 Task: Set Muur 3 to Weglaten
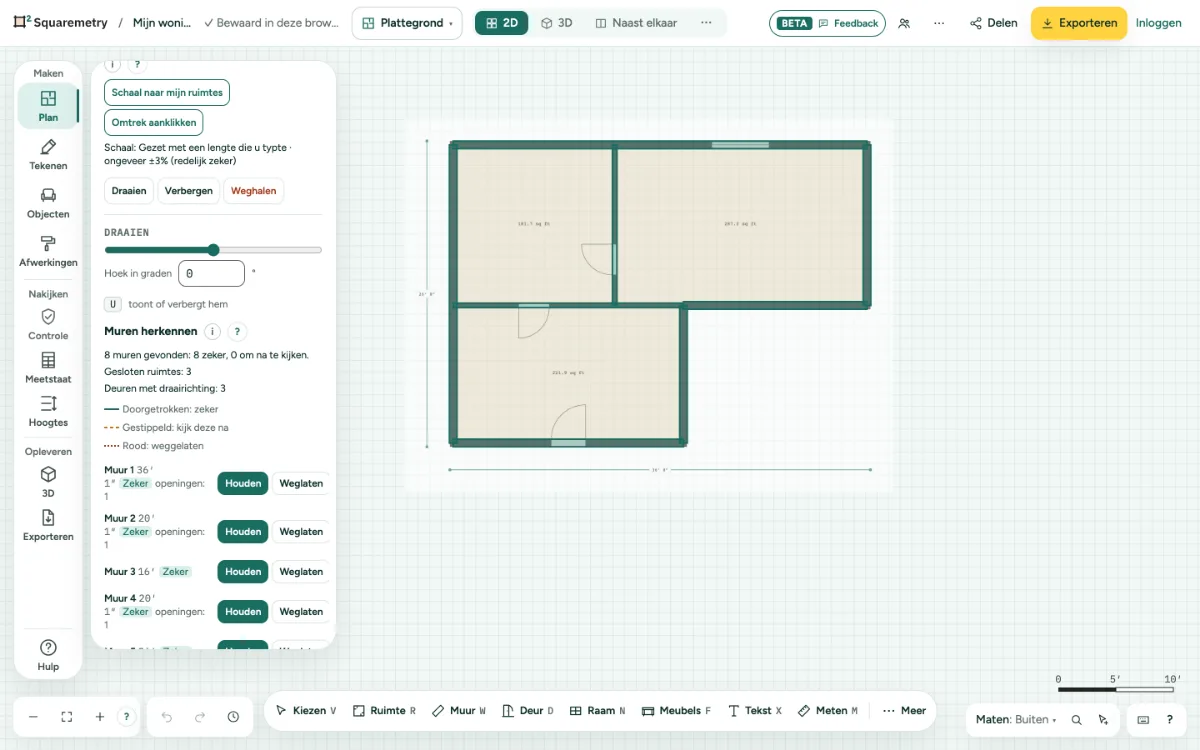[x=301, y=572]
